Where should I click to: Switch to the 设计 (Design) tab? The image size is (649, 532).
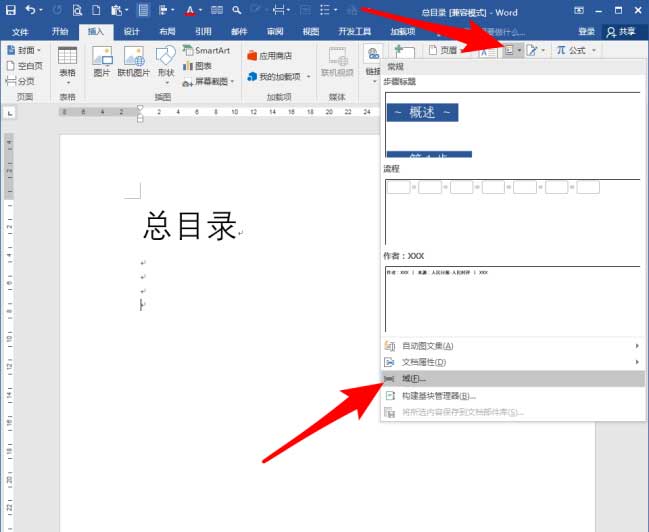[131, 31]
